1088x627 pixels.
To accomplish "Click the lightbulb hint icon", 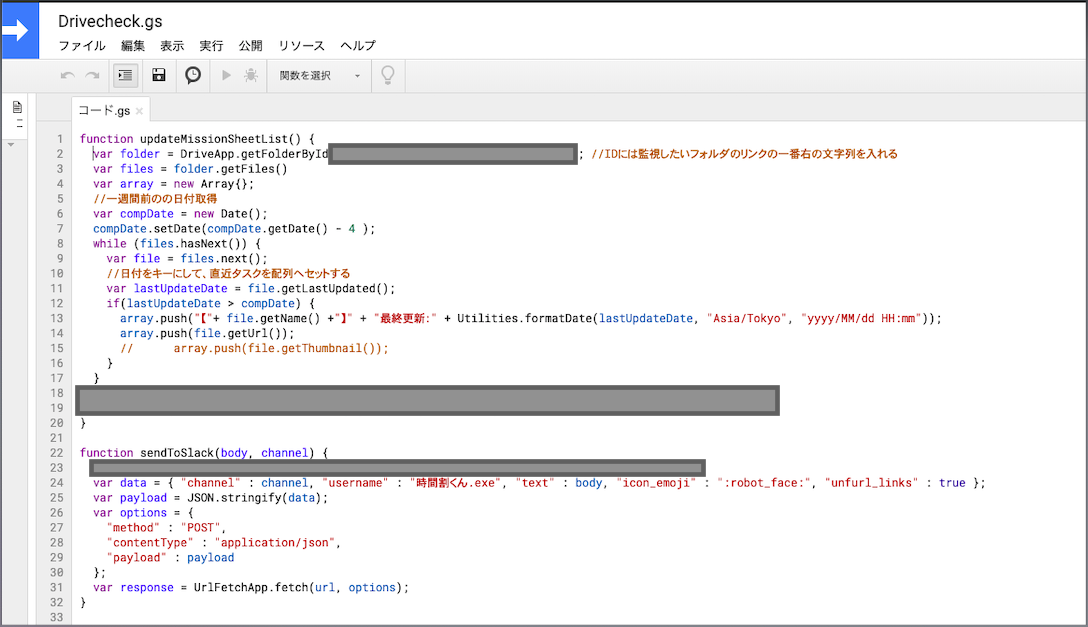I will click(388, 75).
